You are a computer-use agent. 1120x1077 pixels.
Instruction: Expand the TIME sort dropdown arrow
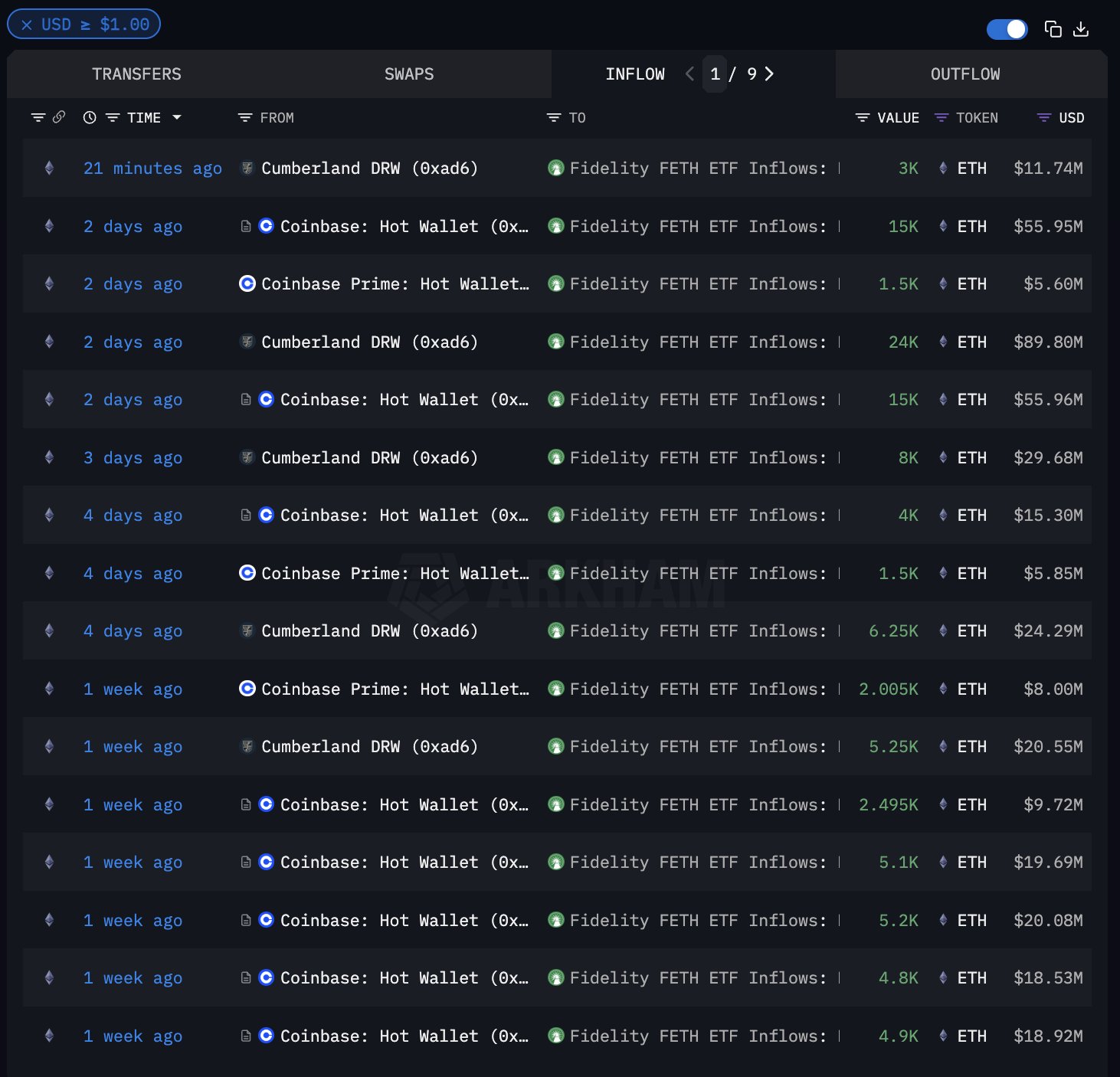[x=177, y=117]
